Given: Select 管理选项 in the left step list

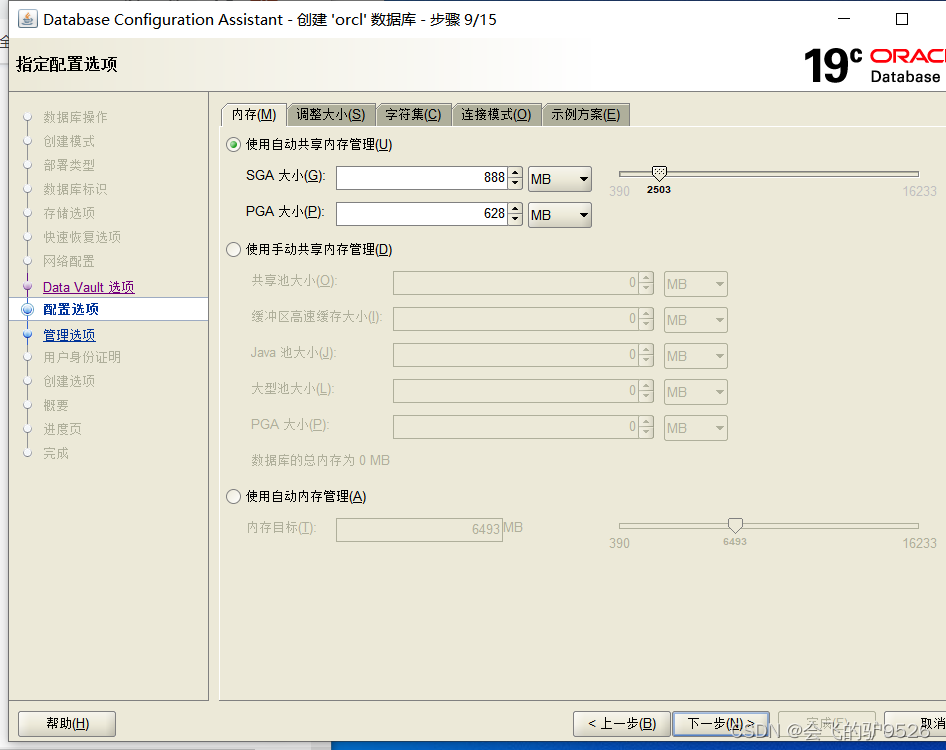Looking at the screenshot, I should click(x=68, y=334).
